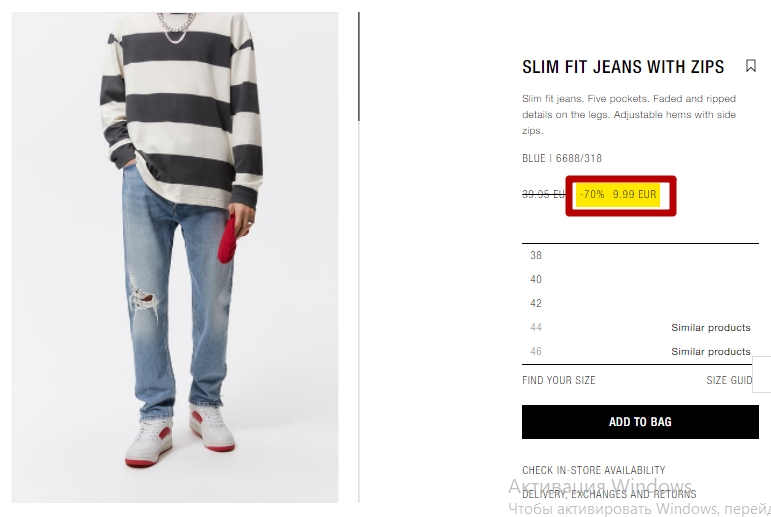Select size 42
This screenshot has width=771, height=517.
point(640,304)
